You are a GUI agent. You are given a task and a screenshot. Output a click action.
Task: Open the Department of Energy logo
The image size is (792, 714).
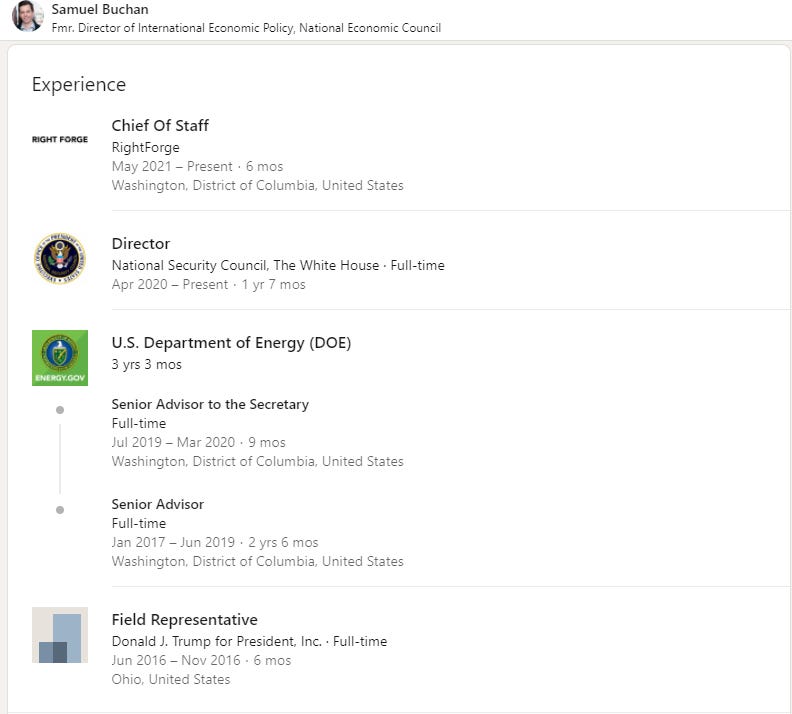[x=60, y=358]
